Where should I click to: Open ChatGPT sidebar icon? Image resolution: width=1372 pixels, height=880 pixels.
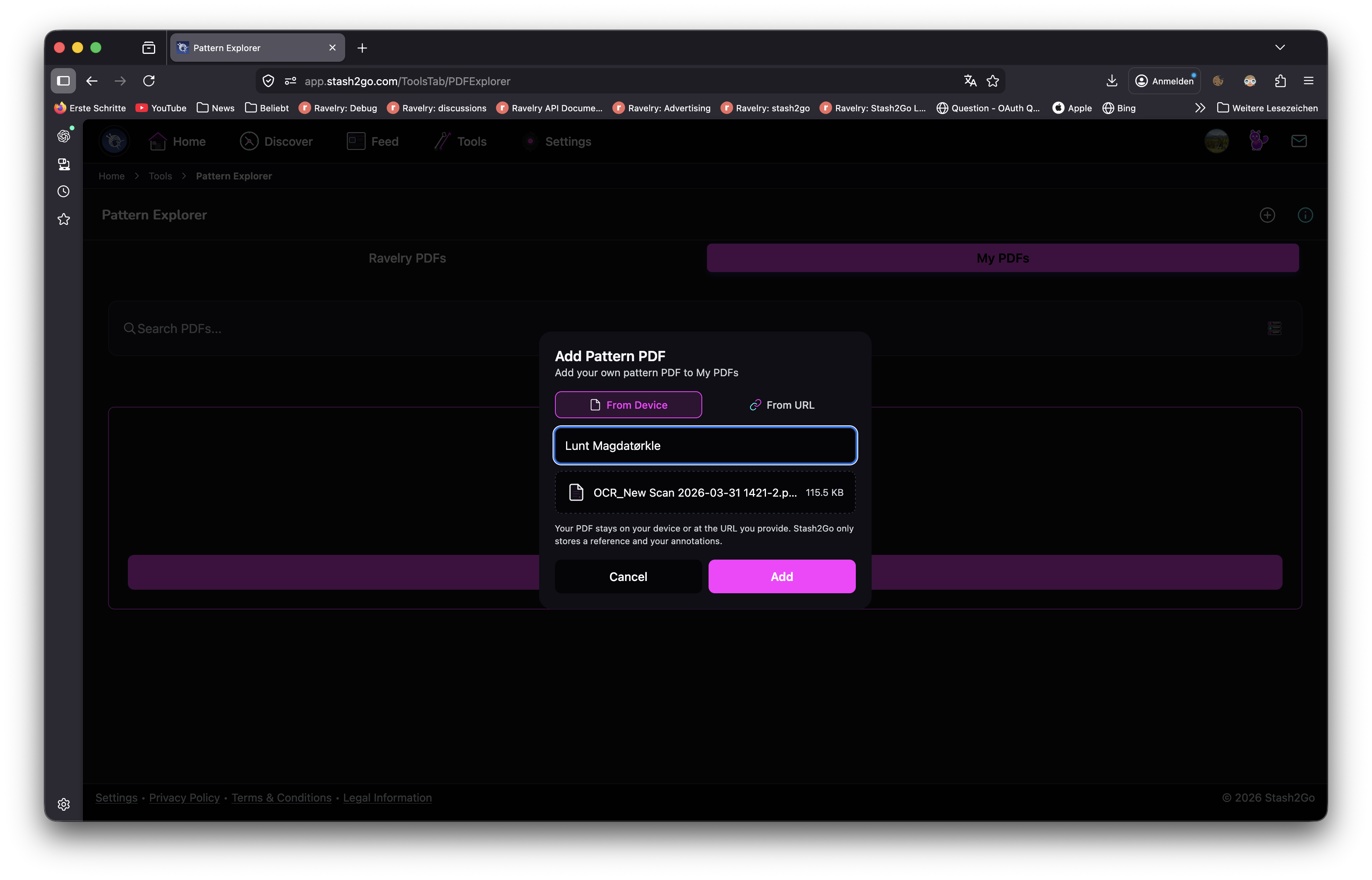point(63,136)
